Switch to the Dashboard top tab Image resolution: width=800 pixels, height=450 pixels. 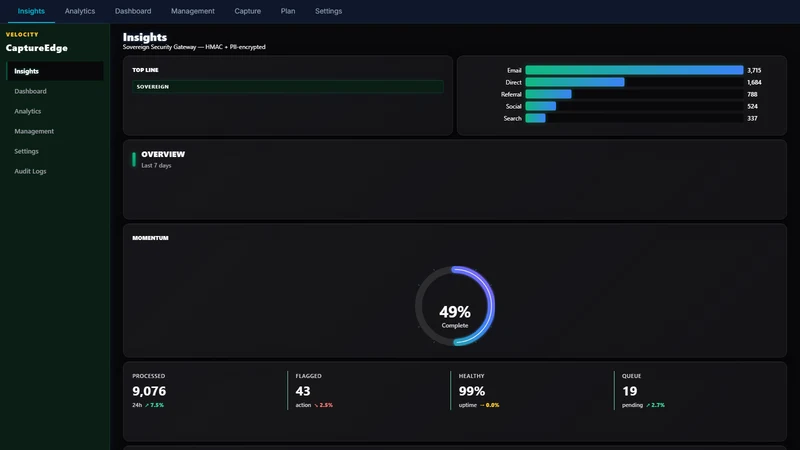[x=133, y=11]
